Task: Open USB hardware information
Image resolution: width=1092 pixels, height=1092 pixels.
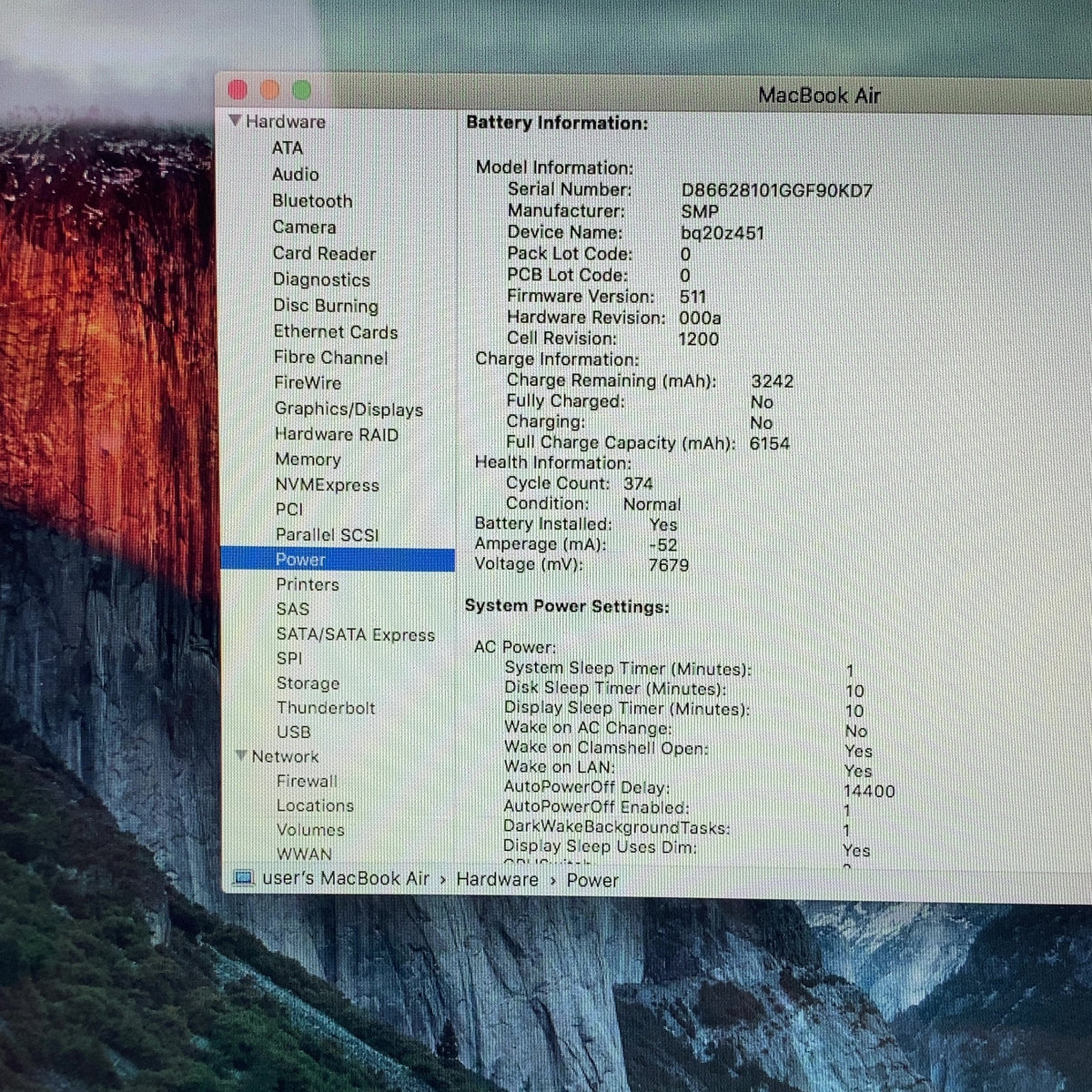Action: [x=294, y=732]
